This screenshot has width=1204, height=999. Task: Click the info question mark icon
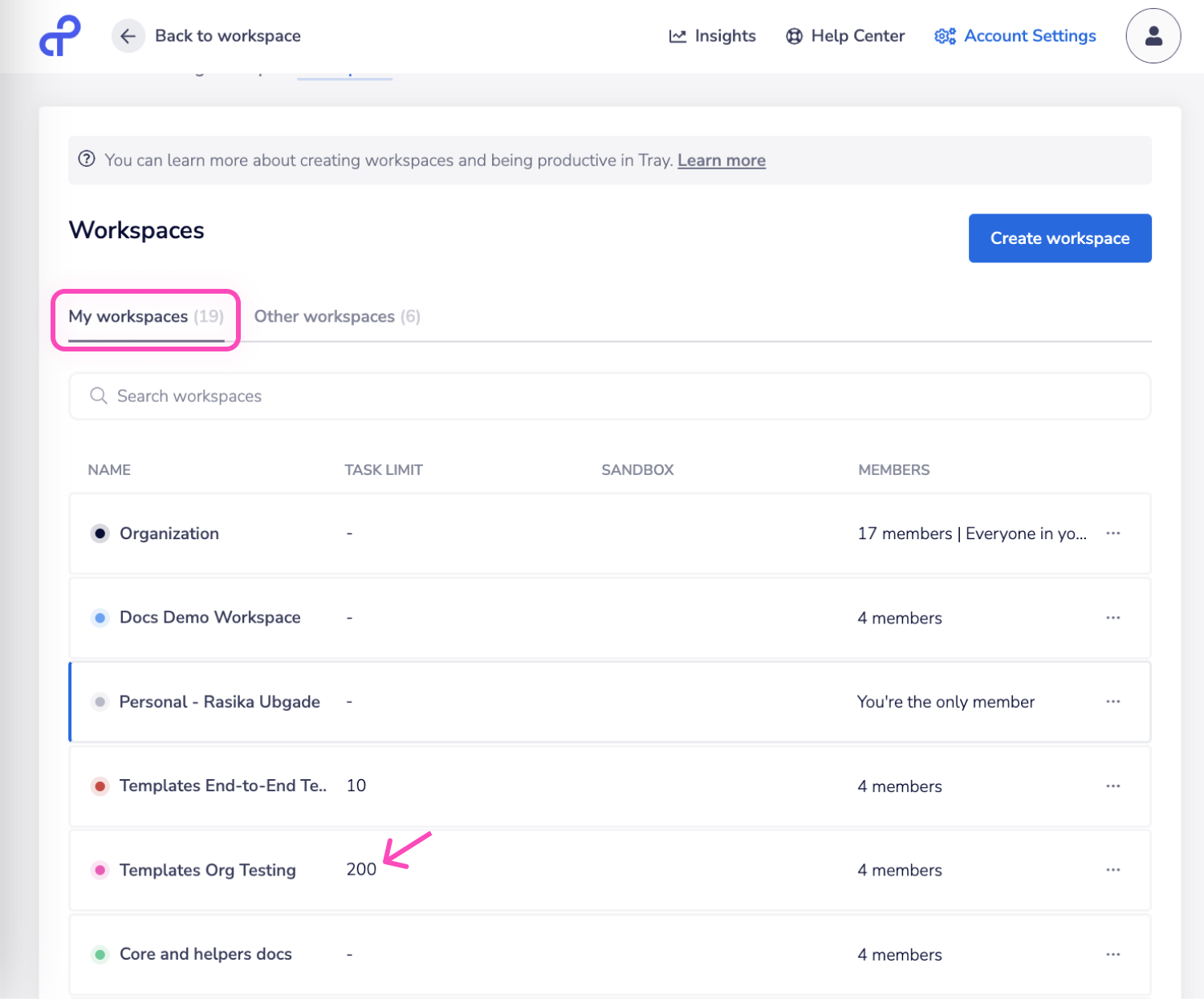click(87, 159)
